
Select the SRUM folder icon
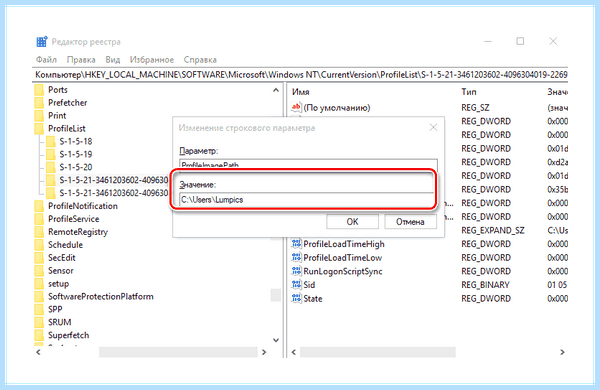(x=39, y=322)
